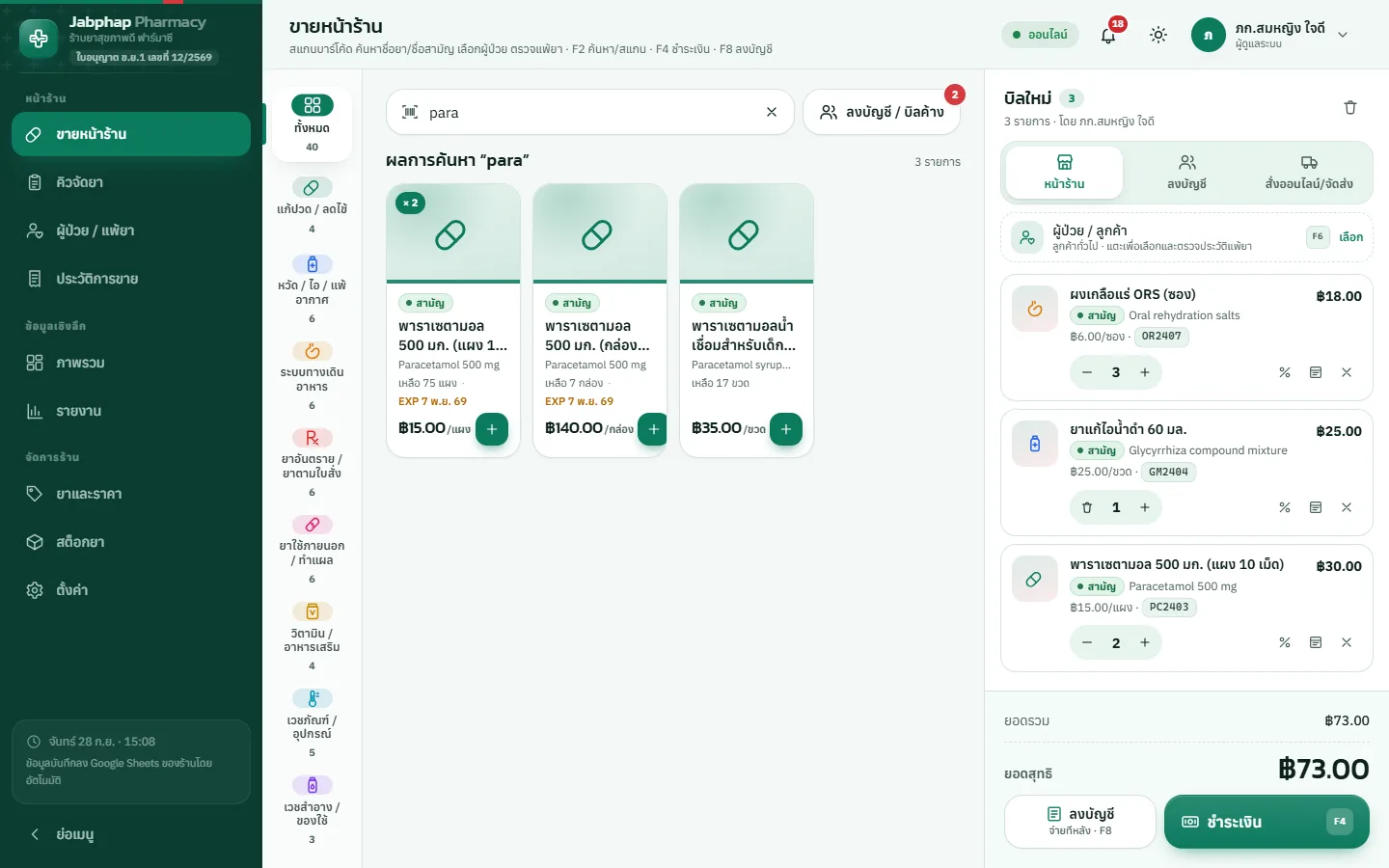Click the ชำระเงิน payment button
Screen dimensions: 1389x868
coord(1266,822)
